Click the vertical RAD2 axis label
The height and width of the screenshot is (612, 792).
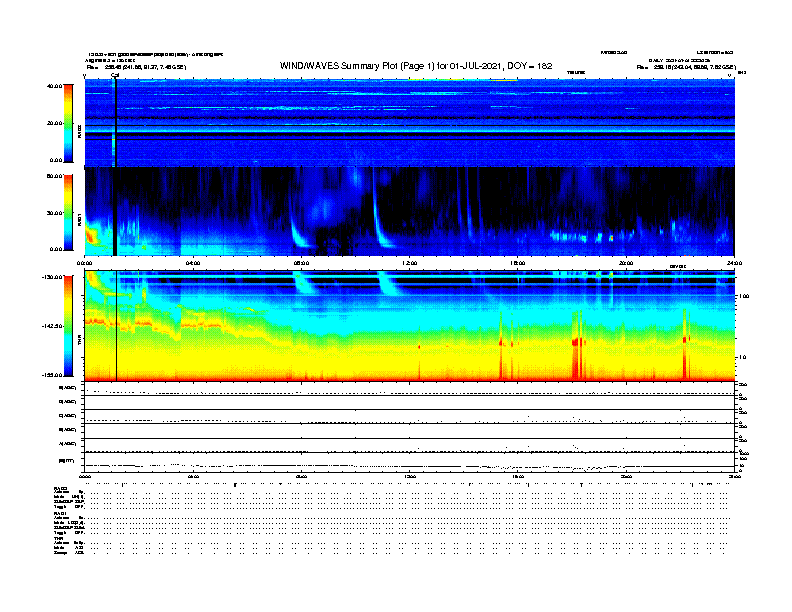(79, 131)
